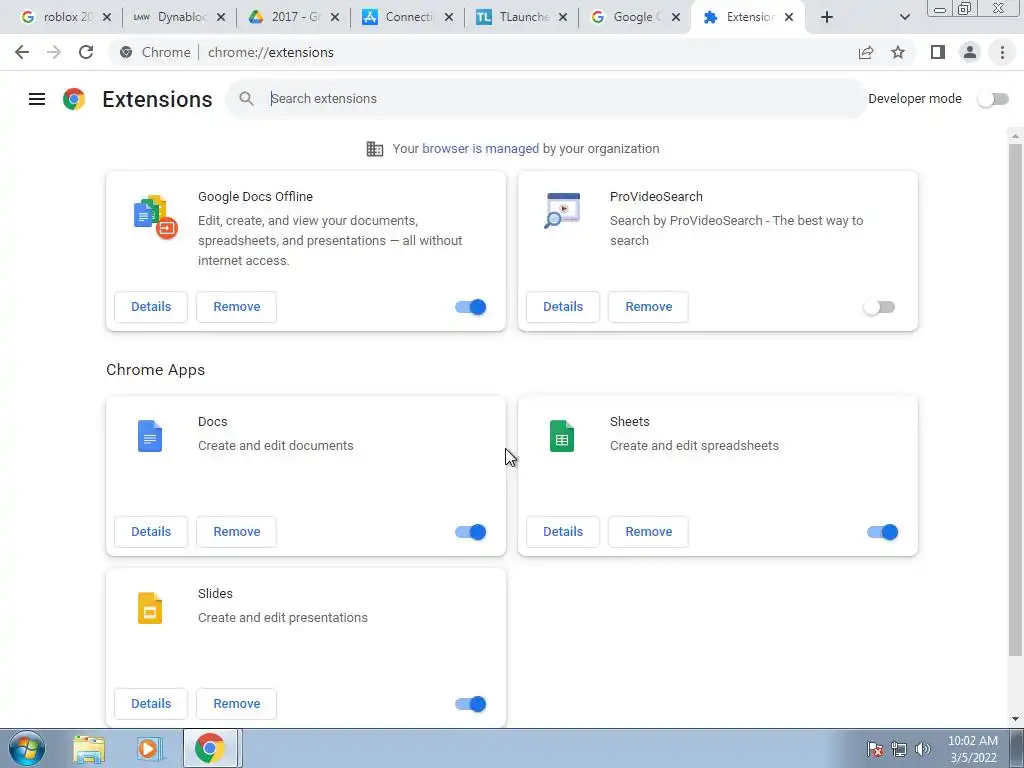Enable the ProVideoSearch extension toggle
This screenshot has width=1024, height=768.
tap(879, 307)
